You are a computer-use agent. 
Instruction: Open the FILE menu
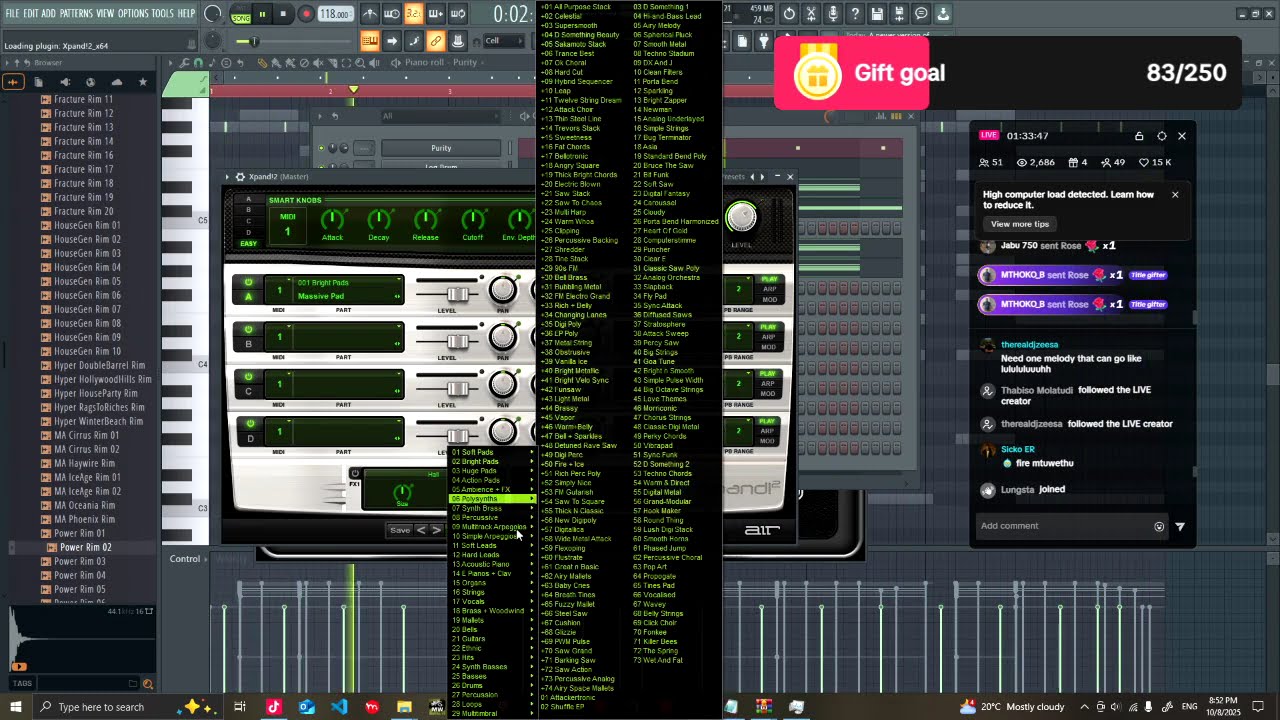12,14
